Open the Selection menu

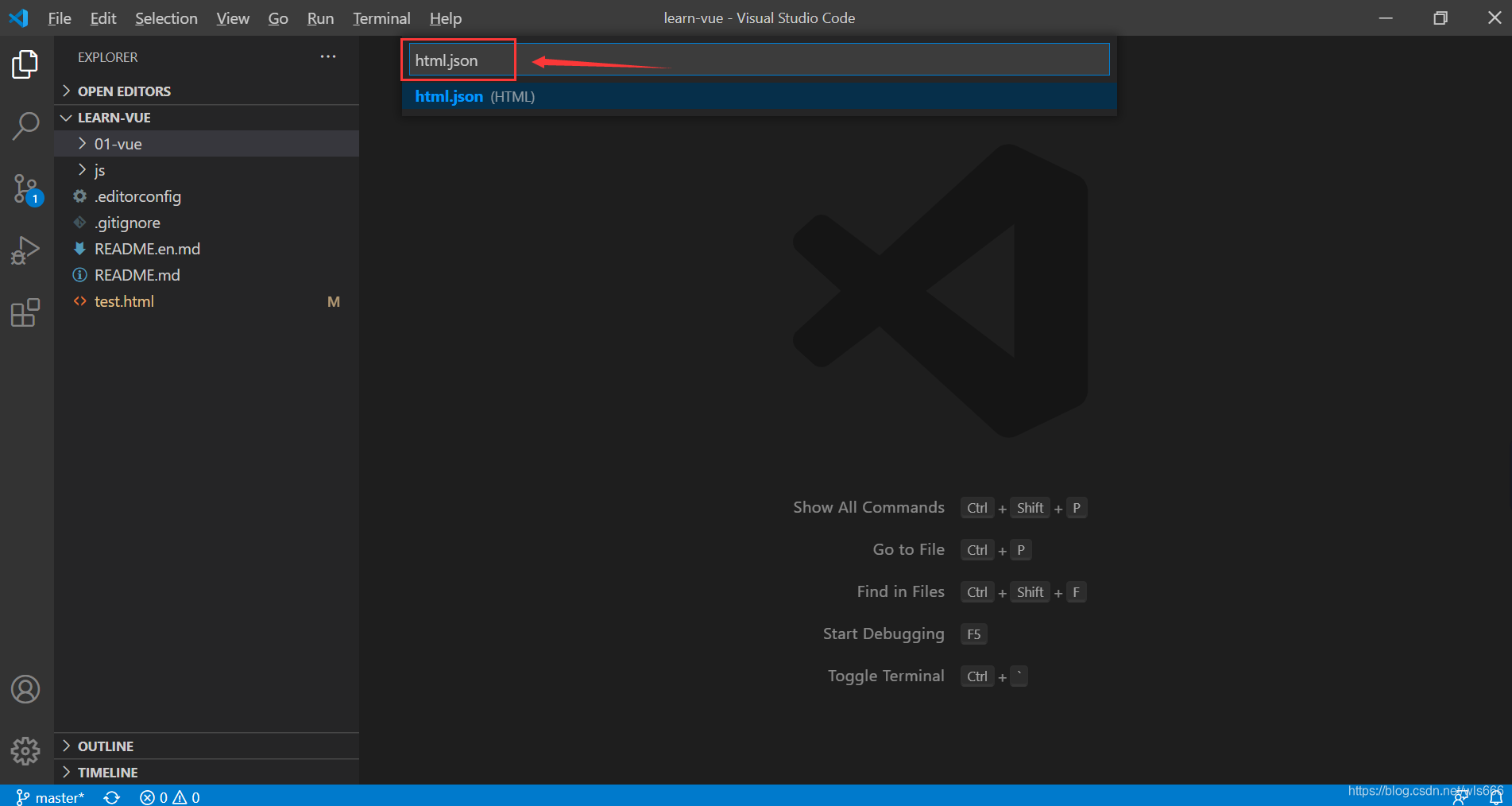point(166,17)
